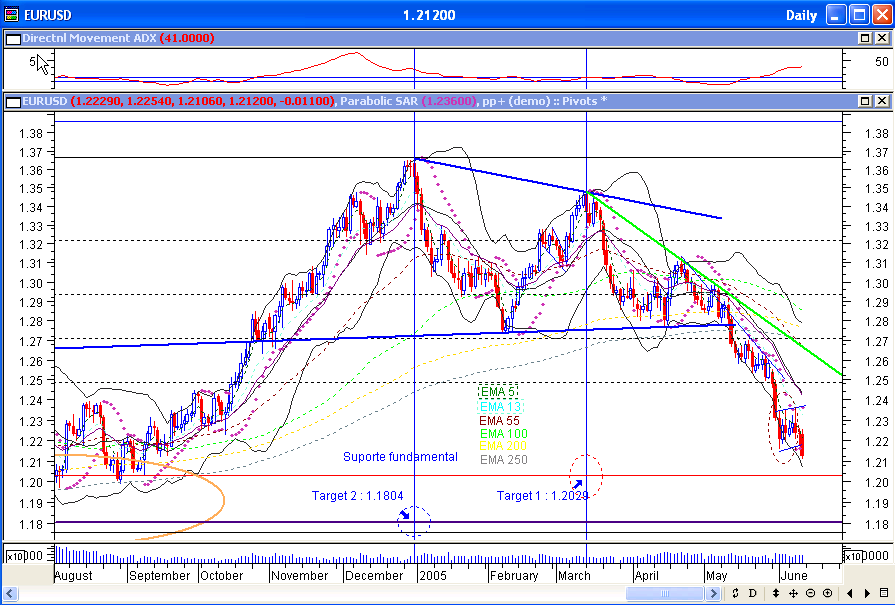Click the vertical scale fit icon

coord(776,593)
